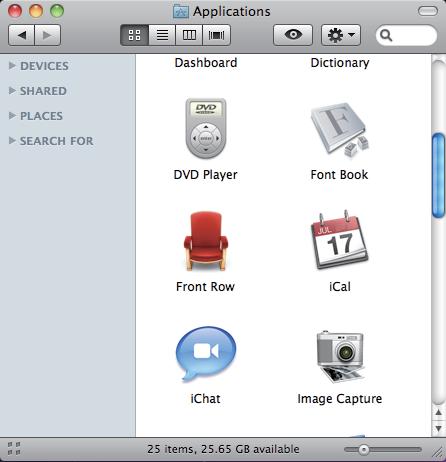Toggle the toolbar with the pill button

(x=428, y=11)
